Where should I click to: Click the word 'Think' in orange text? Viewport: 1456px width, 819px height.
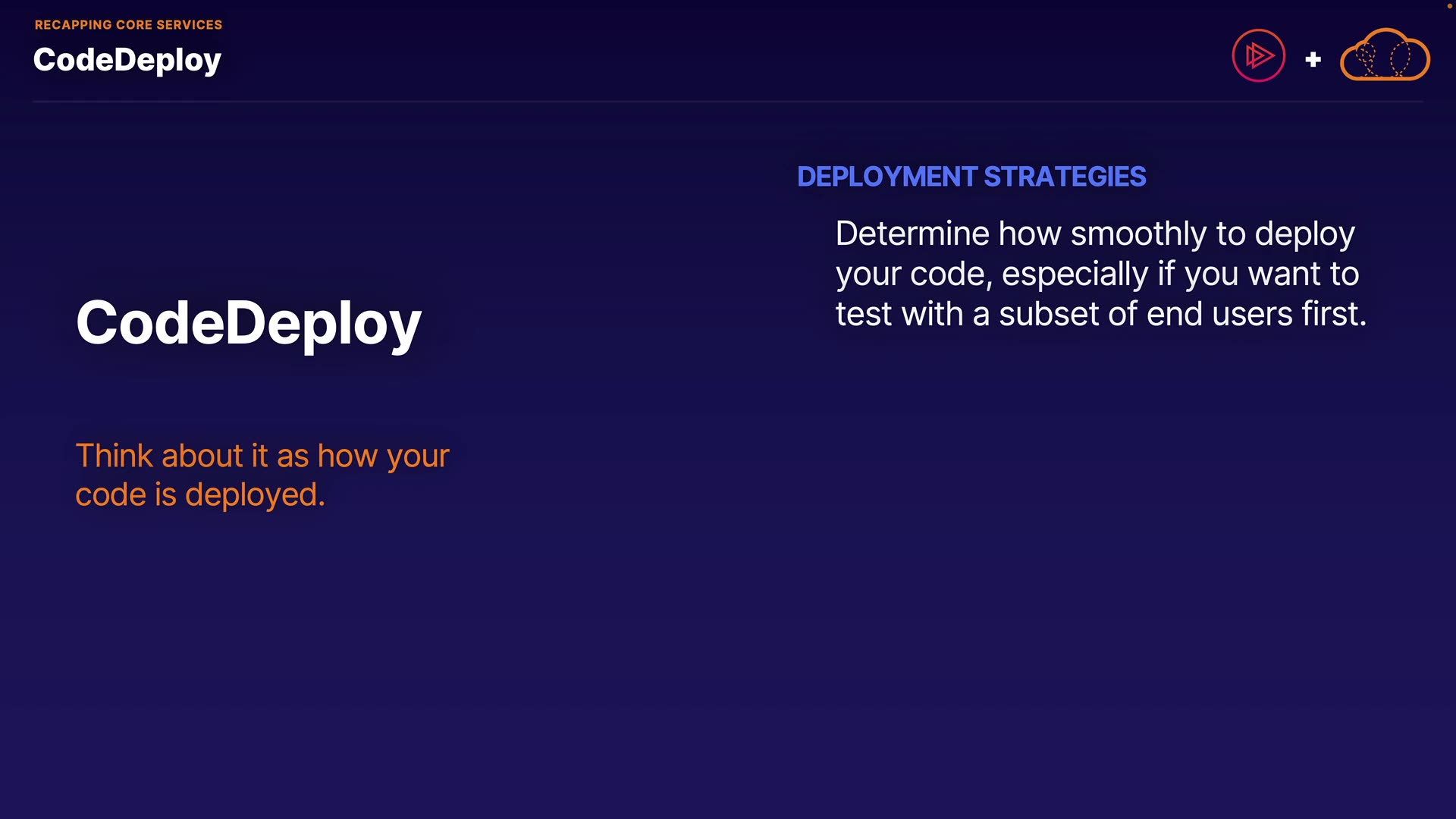click(x=114, y=456)
